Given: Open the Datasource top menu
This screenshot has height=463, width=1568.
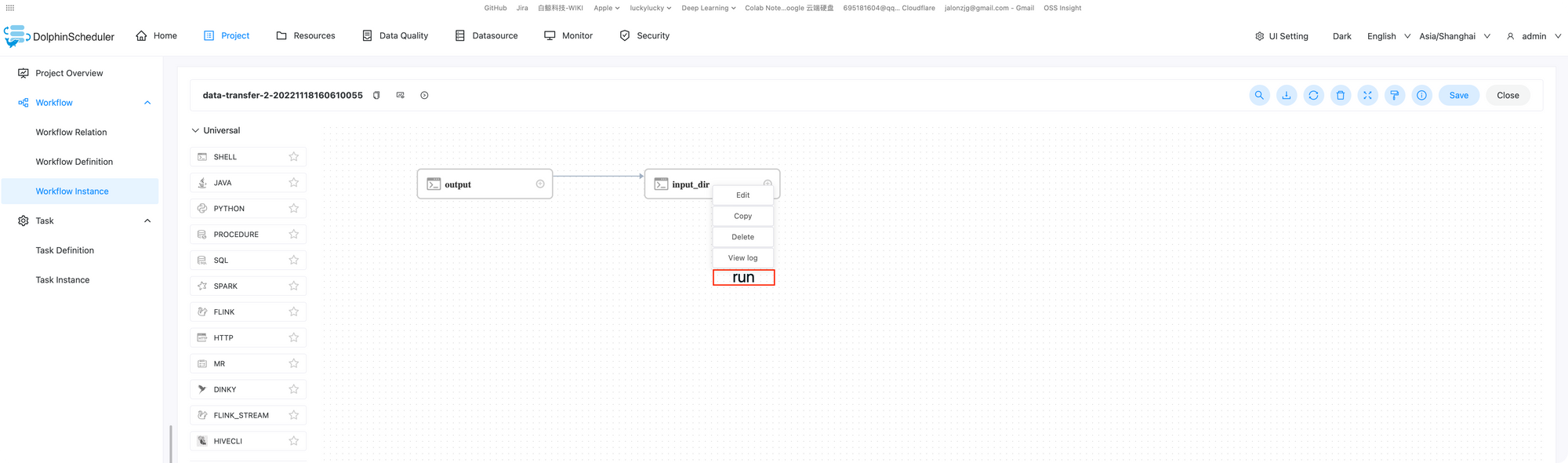Looking at the screenshot, I should (x=486, y=36).
